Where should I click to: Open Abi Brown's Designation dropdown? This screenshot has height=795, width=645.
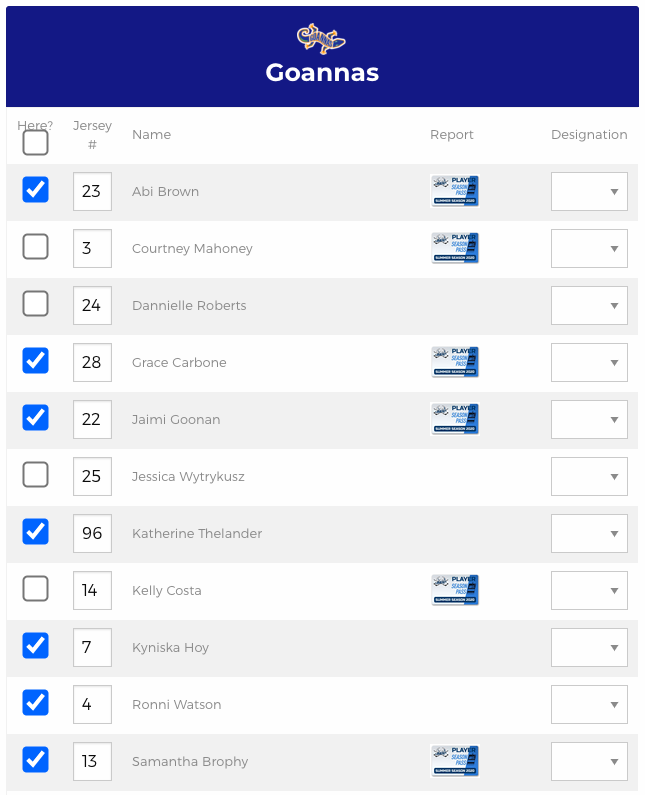(589, 191)
